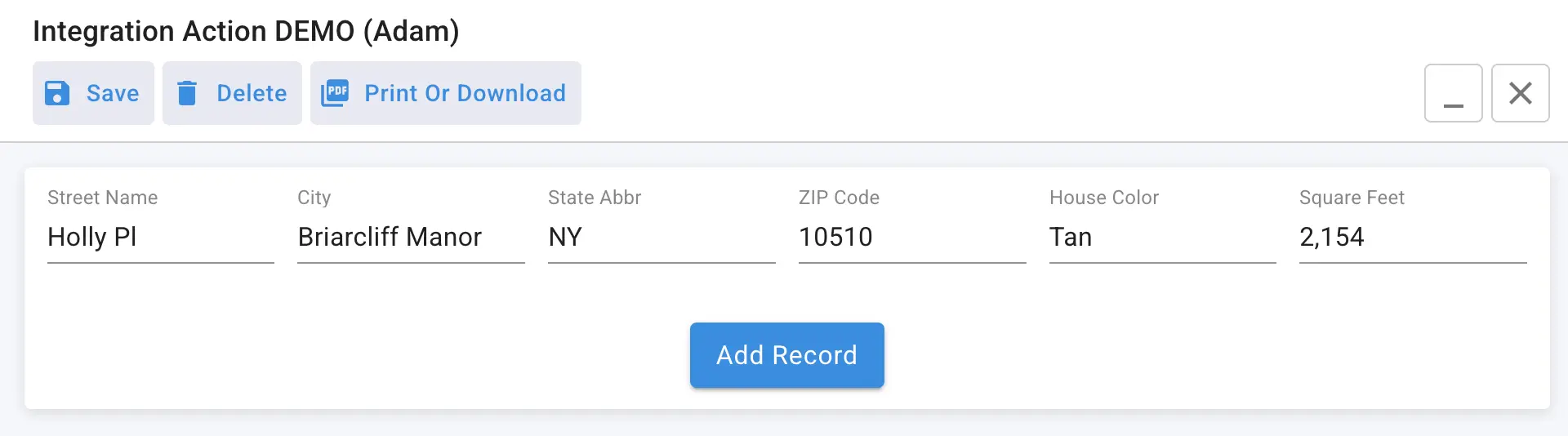The width and height of the screenshot is (1568, 436).
Task: Click the ZIP Code field showing 10510
Action: click(911, 238)
